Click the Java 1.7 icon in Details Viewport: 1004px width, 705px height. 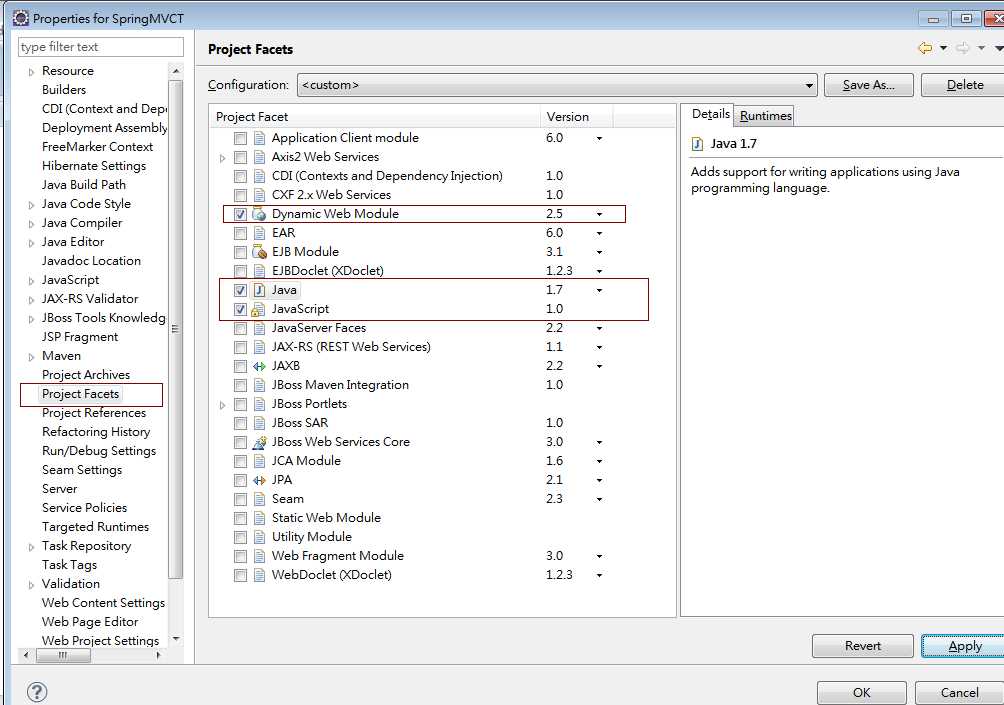[697, 144]
